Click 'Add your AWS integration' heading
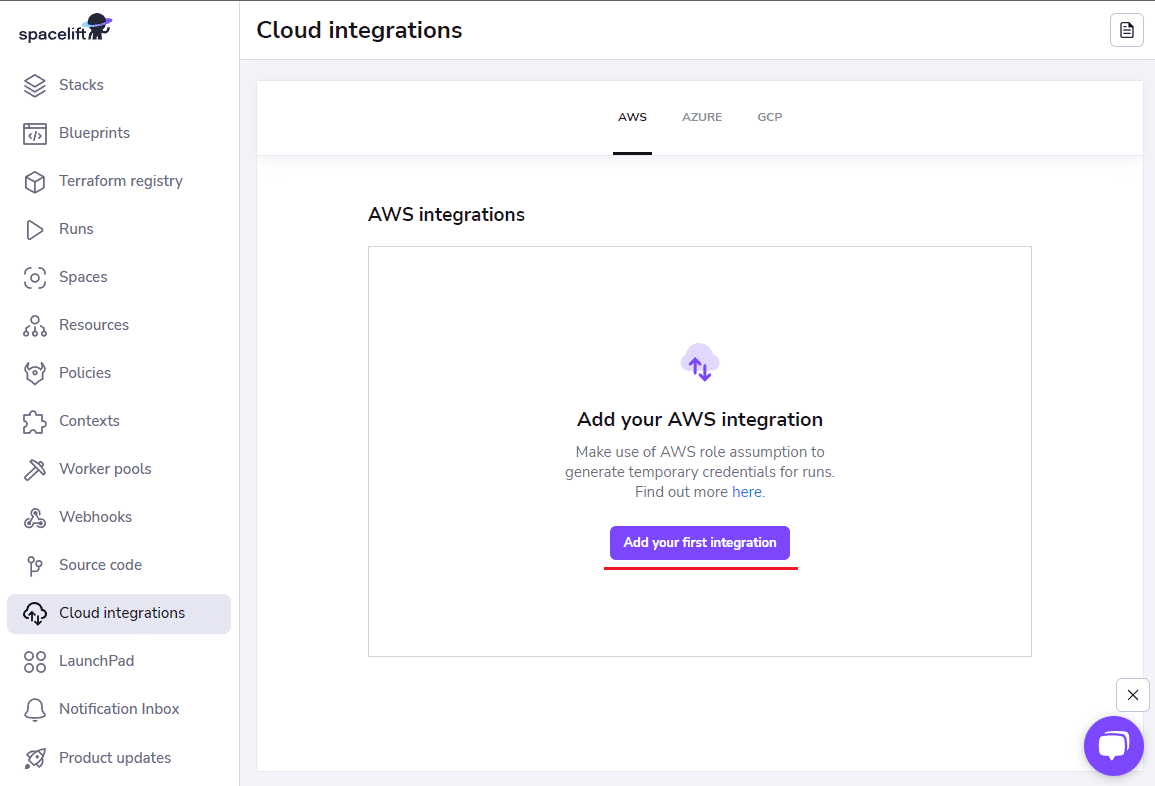 pos(700,419)
